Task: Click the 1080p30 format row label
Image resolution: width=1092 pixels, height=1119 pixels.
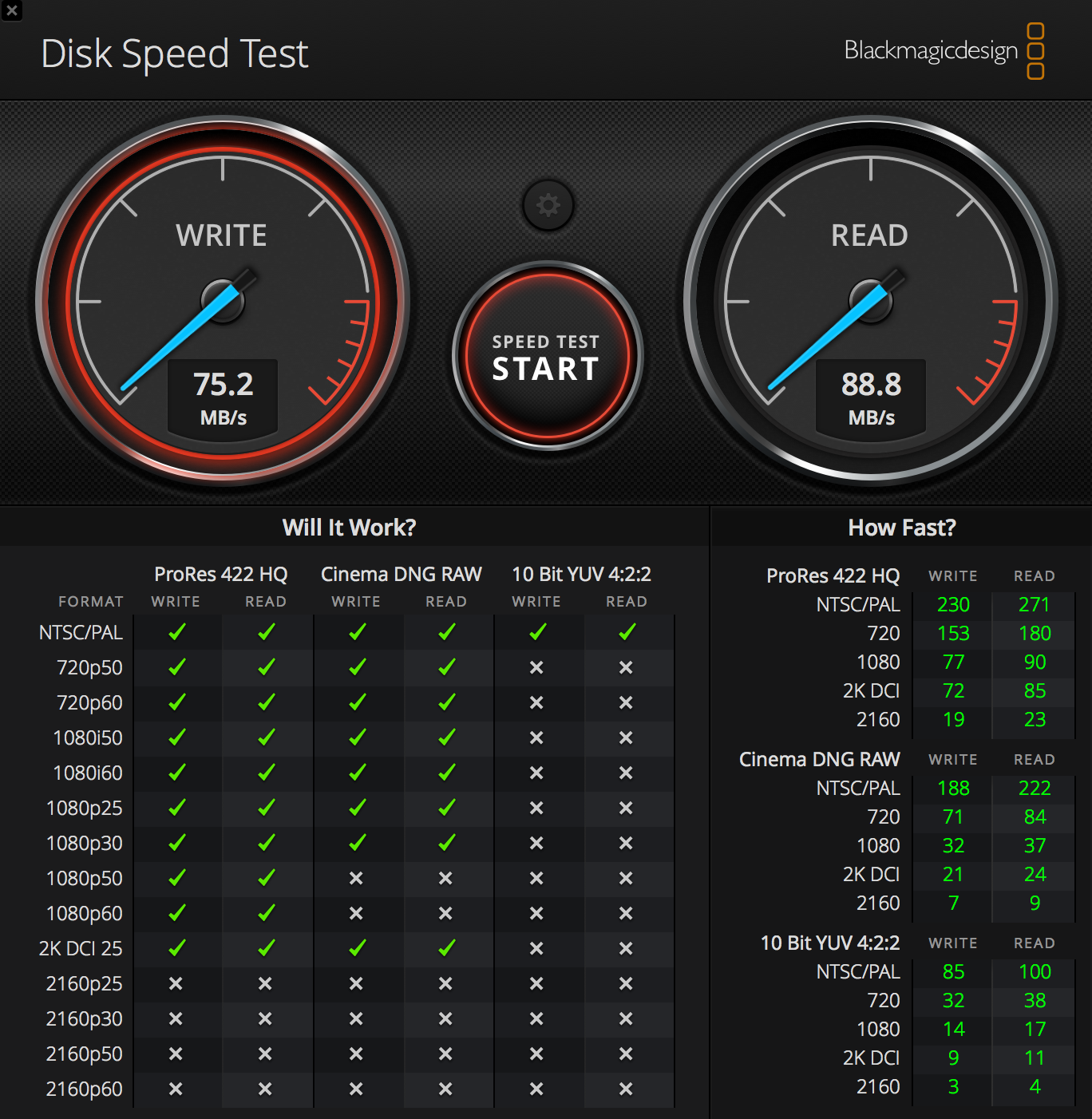Action: (x=85, y=844)
